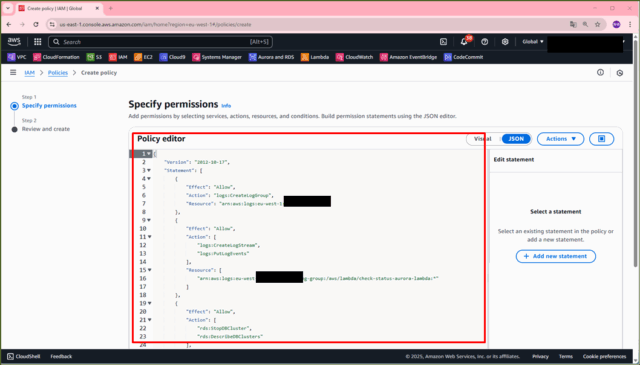Click the browser address bar URL
Screen dimensions: 640x365
click(x=155, y=24)
